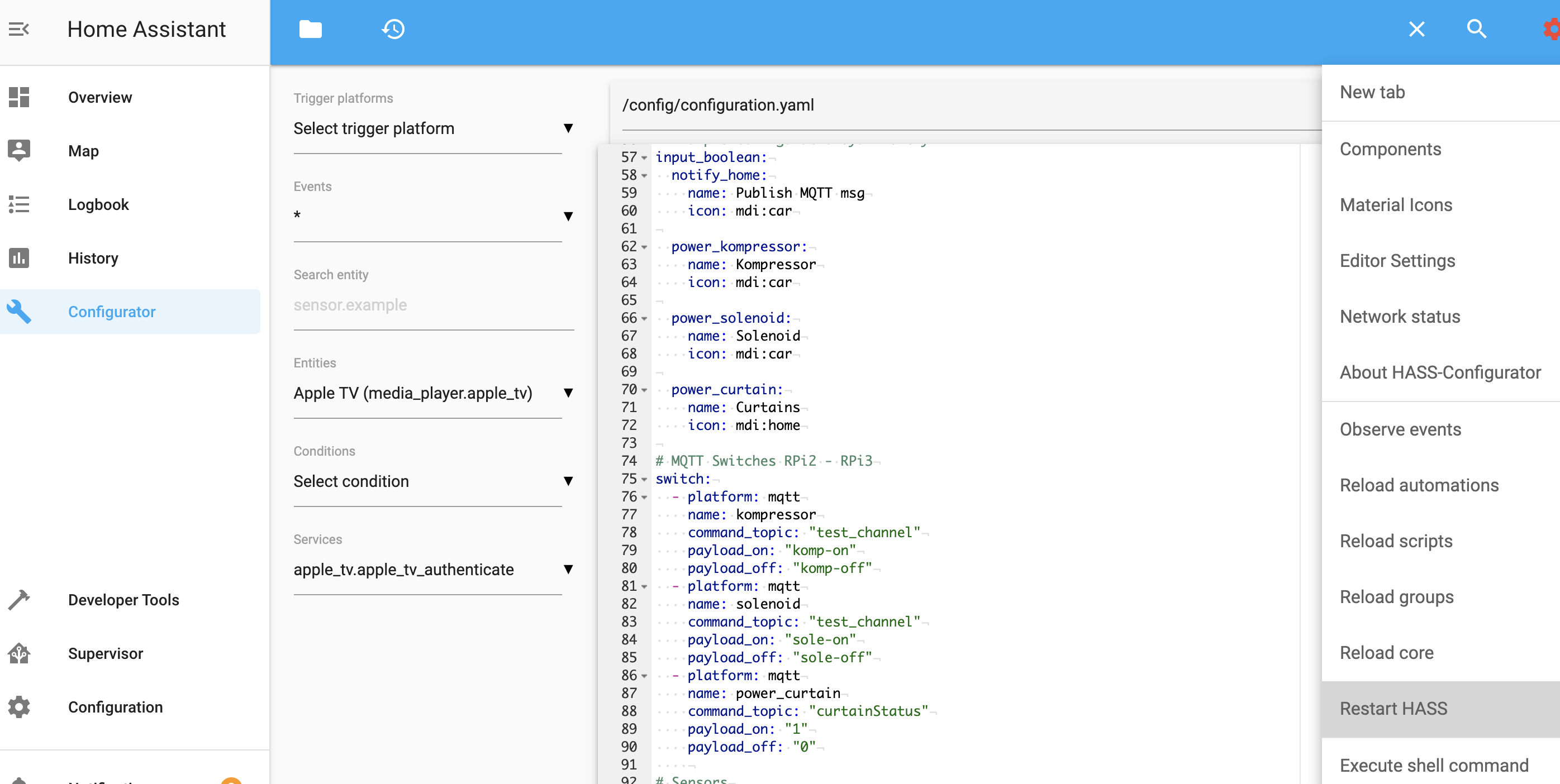This screenshot has height=784, width=1560.
Task: Choose Reload automations menu entry
Action: coord(1418,485)
